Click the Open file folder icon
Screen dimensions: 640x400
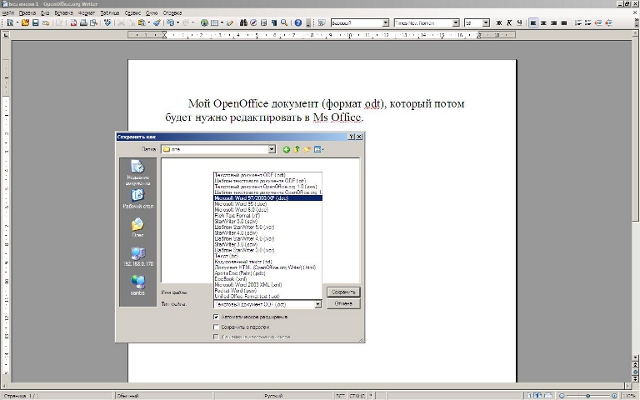point(25,23)
